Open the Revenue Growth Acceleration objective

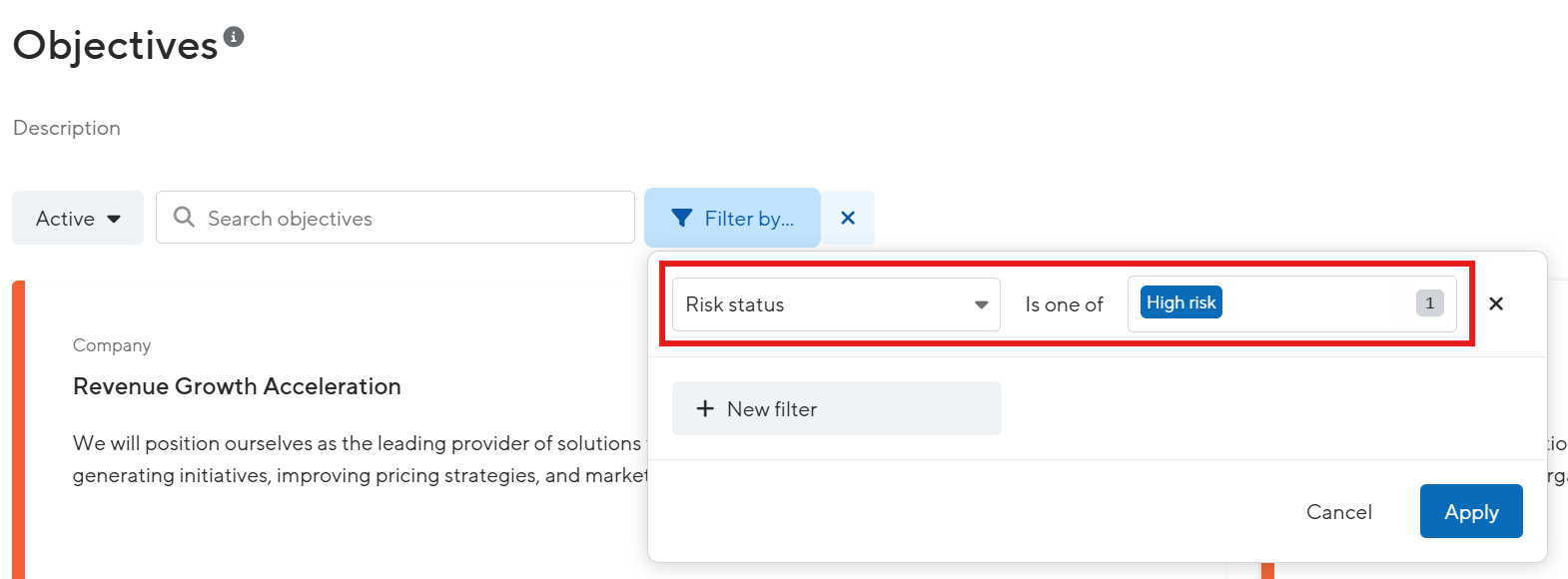pyautogui.click(x=237, y=386)
